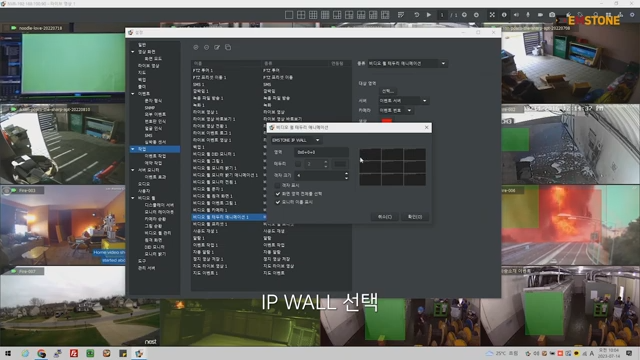This screenshot has width=640, height=360.
Task: Collapse the 영상 화면 tree node arrow
Action: pos(133,52)
